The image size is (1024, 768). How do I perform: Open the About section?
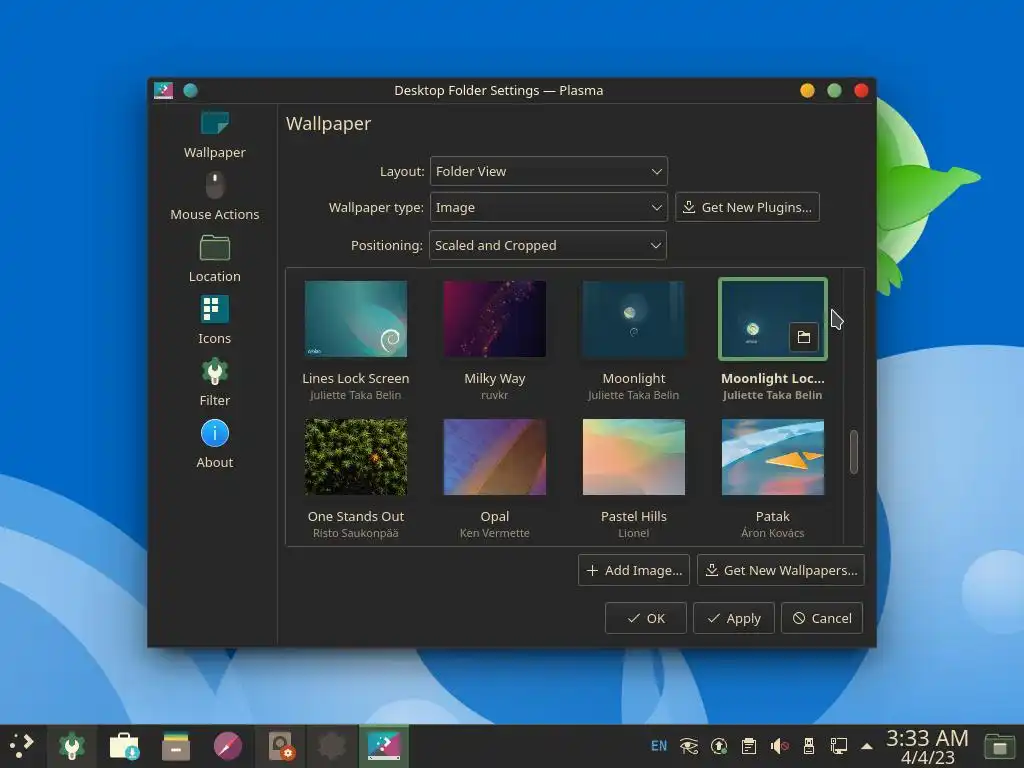(x=214, y=445)
